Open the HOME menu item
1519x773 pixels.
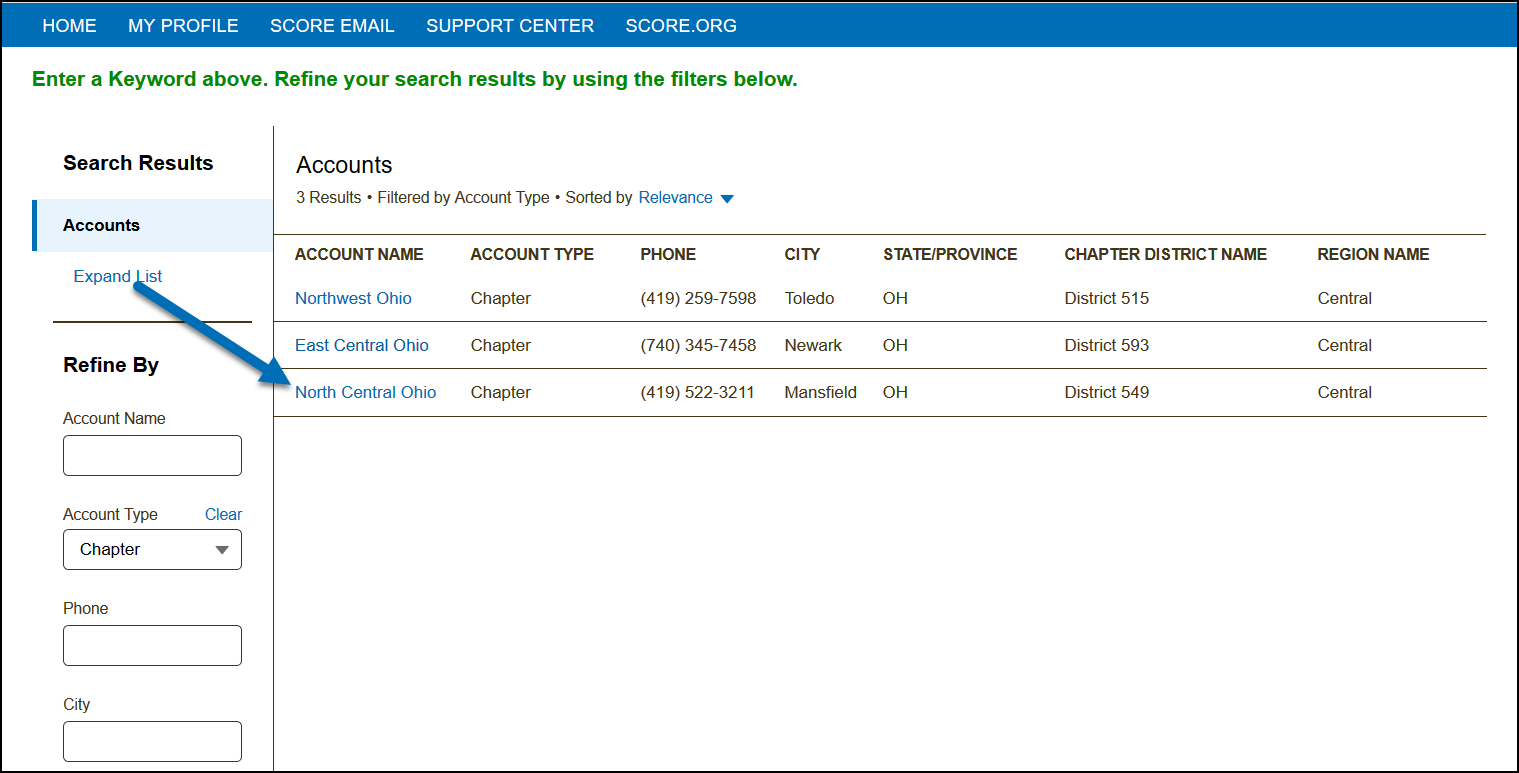click(69, 26)
